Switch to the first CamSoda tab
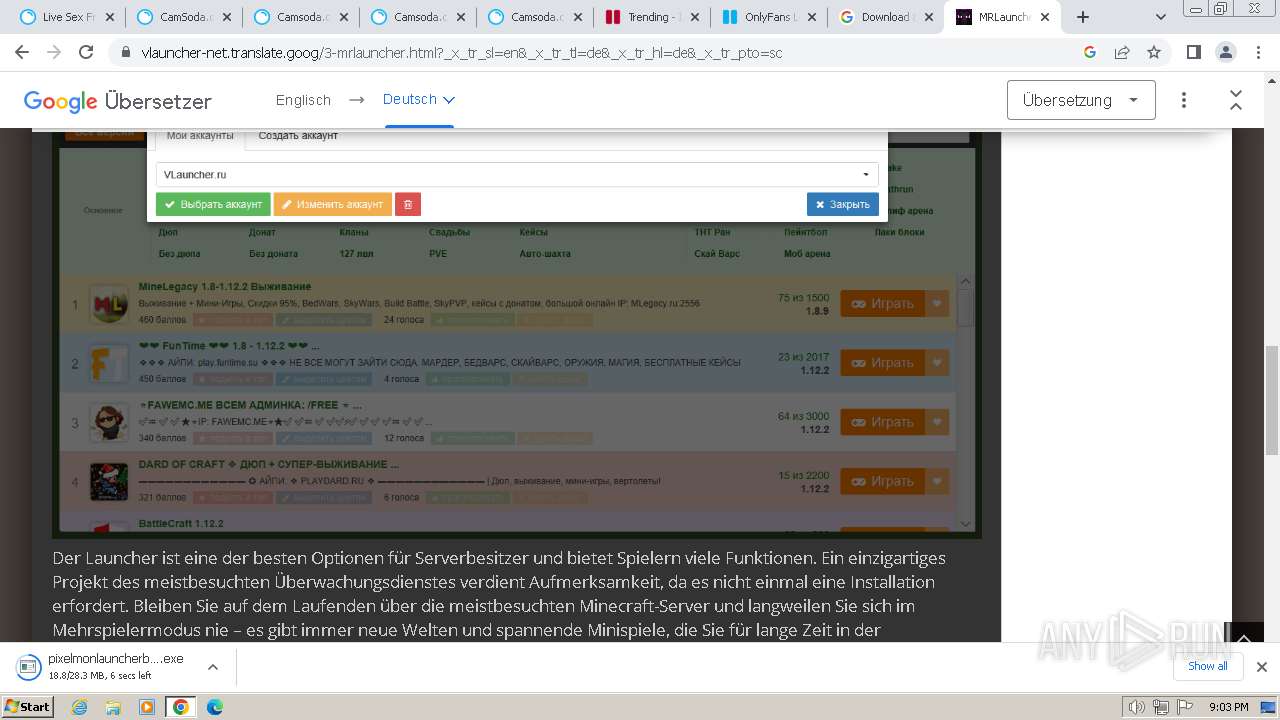 pos(185,17)
